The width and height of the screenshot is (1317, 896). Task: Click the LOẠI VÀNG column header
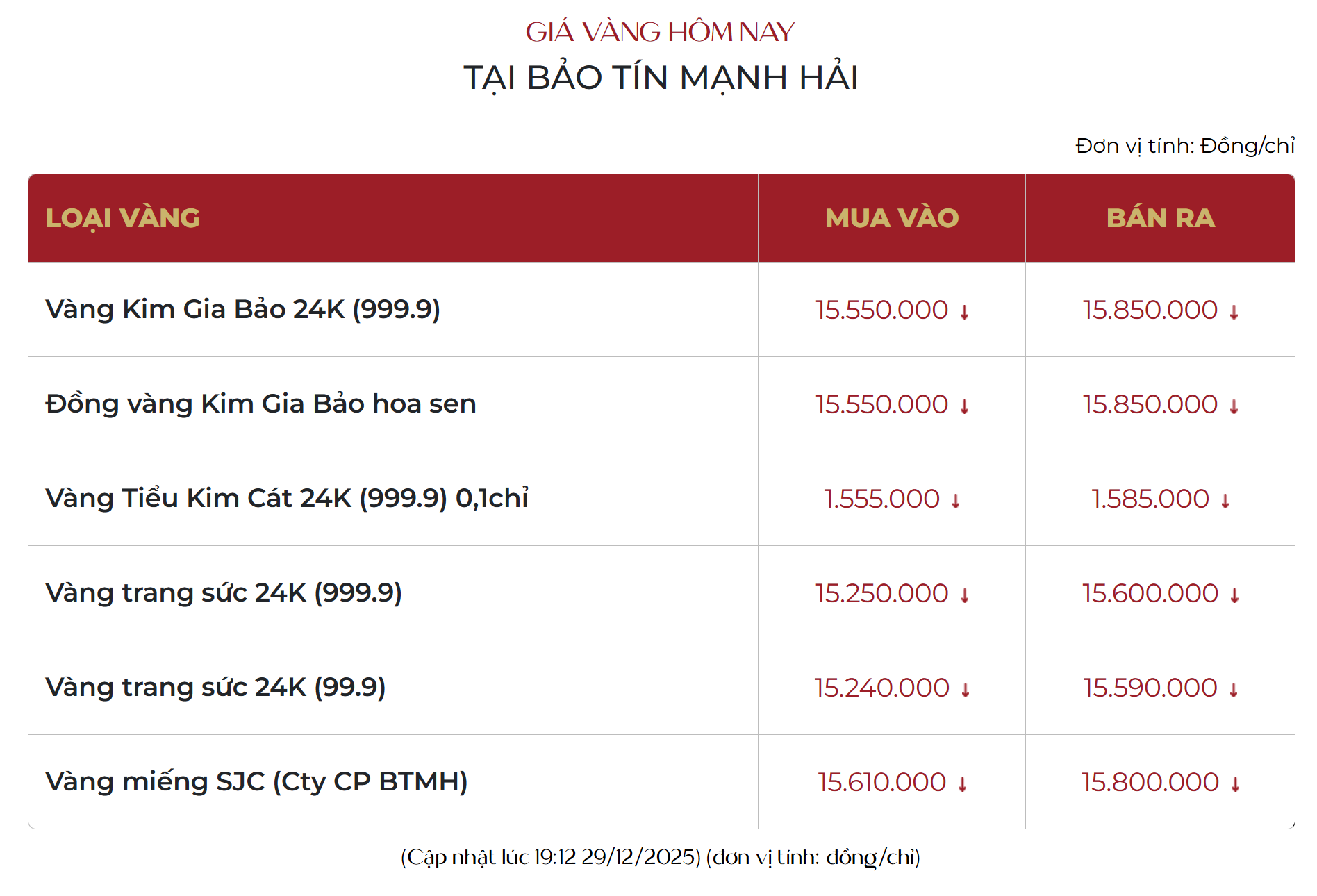coord(123,218)
